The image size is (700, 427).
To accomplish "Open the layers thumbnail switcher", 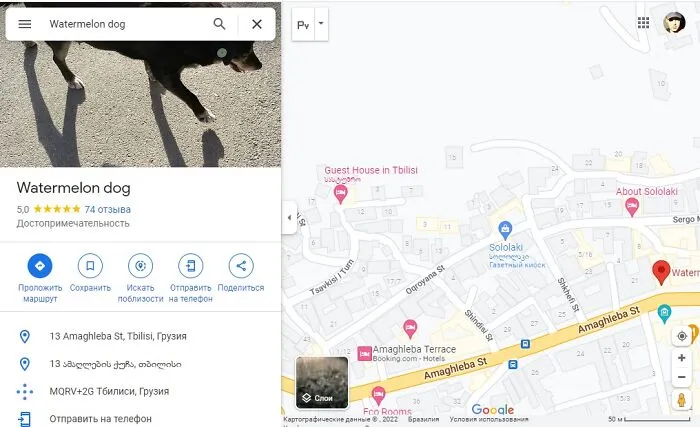I will 322,382.
